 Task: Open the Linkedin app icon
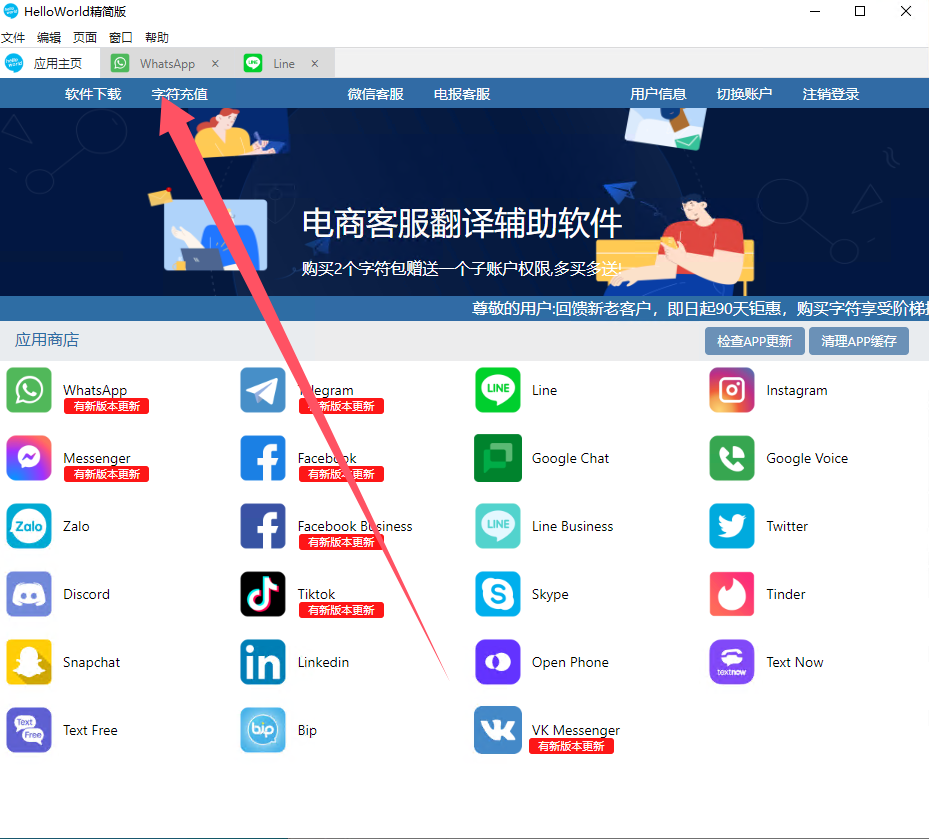tap(263, 662)
